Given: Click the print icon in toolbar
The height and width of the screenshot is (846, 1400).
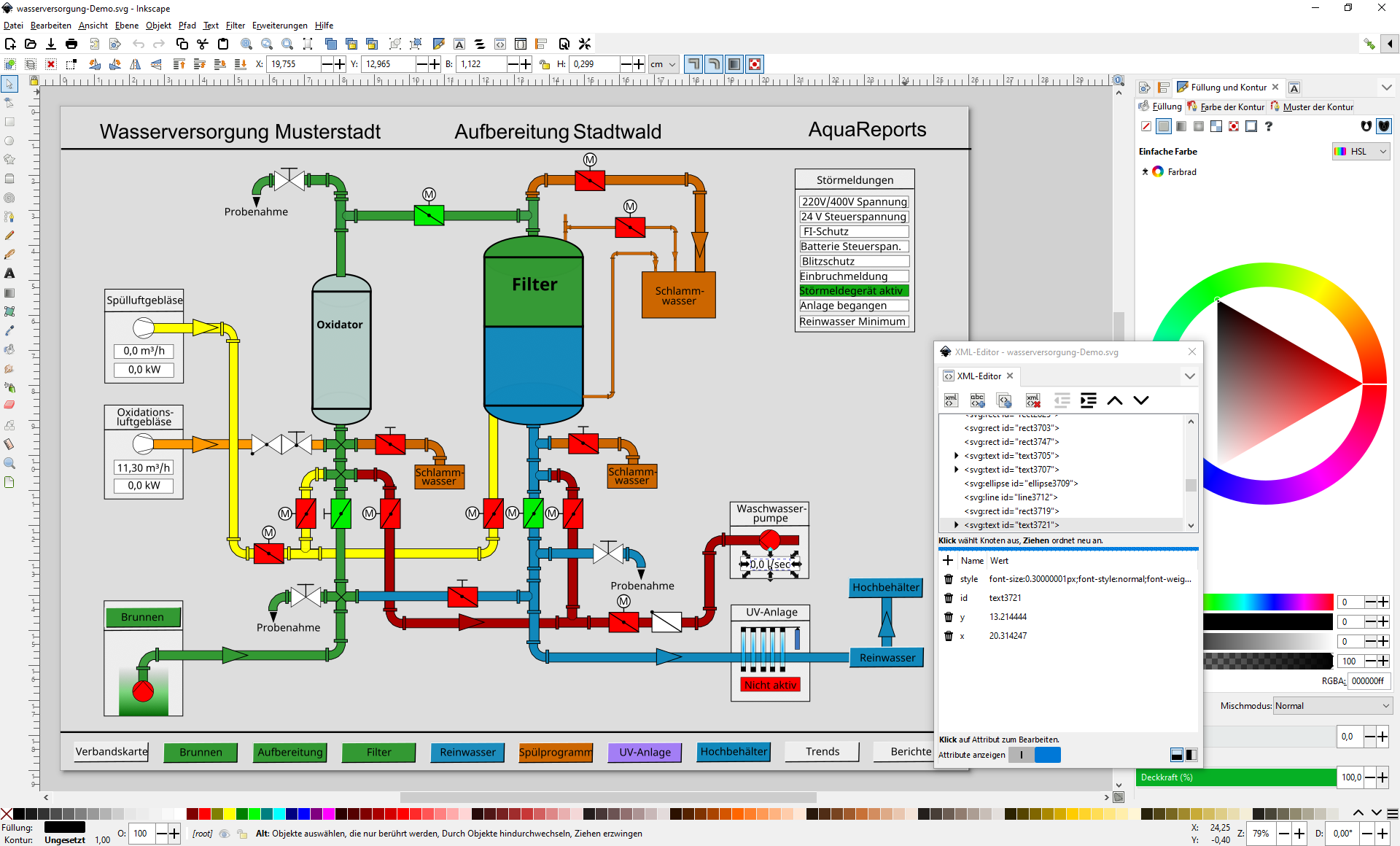Looking at the screenshot, I should (71, 44).
